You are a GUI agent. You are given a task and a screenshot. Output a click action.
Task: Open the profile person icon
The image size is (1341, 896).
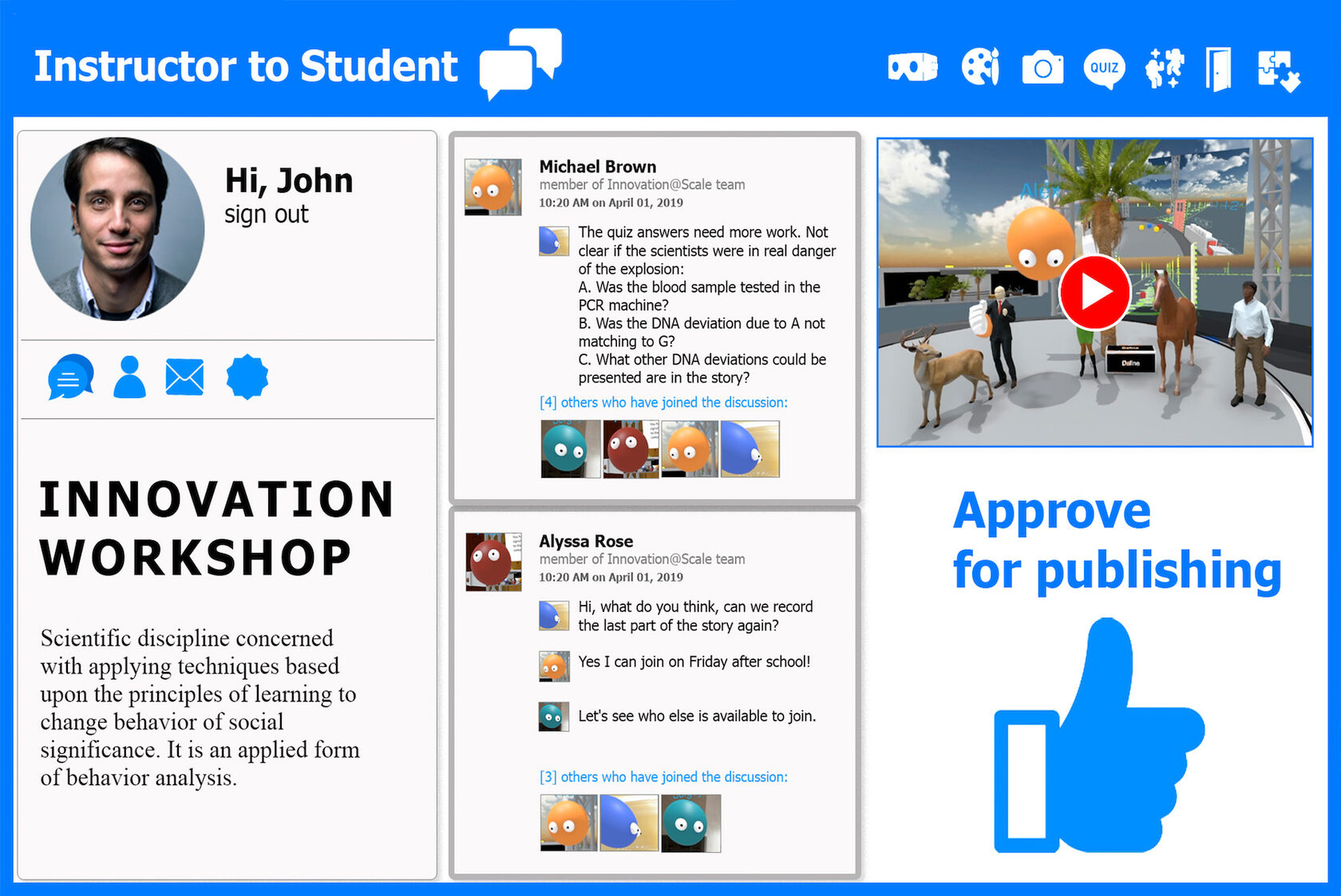[129, 377]
